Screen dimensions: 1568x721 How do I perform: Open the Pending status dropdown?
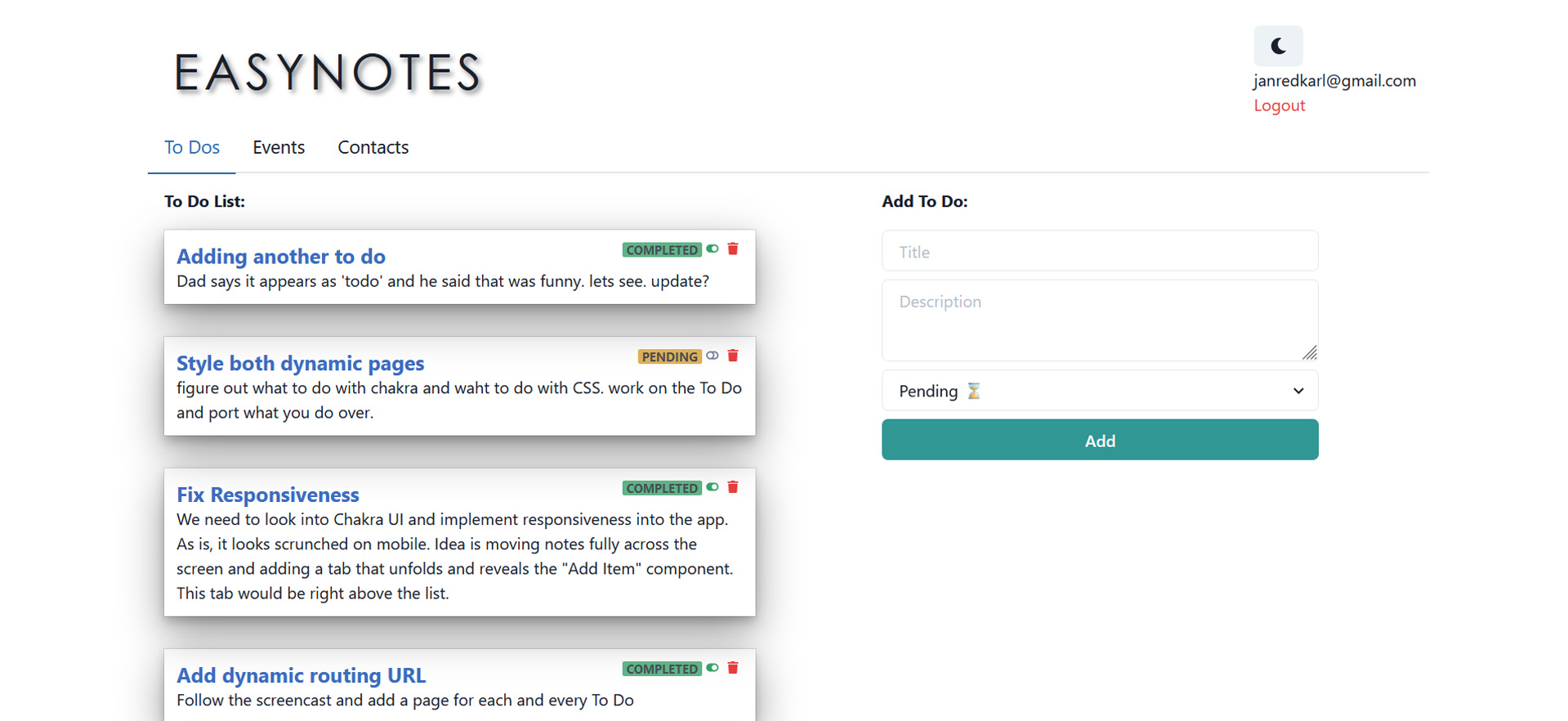tap(1099, 391)
